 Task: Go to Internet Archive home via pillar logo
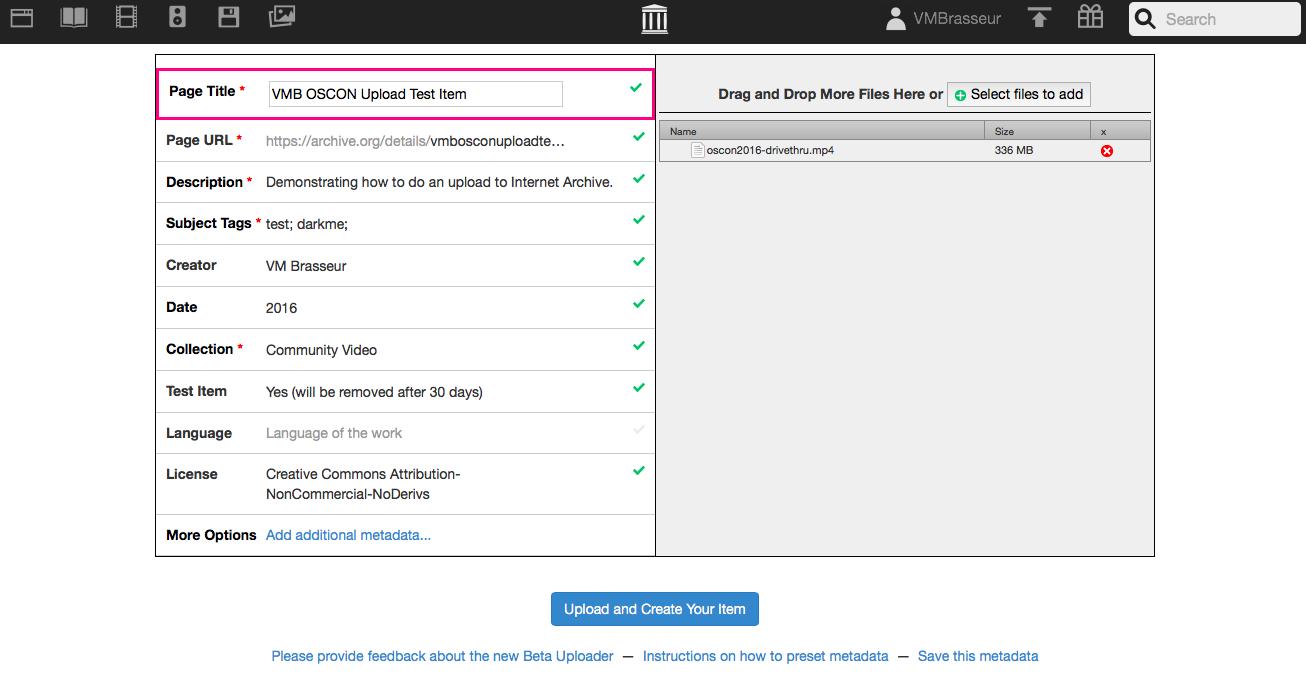click(x=655, y=19)
